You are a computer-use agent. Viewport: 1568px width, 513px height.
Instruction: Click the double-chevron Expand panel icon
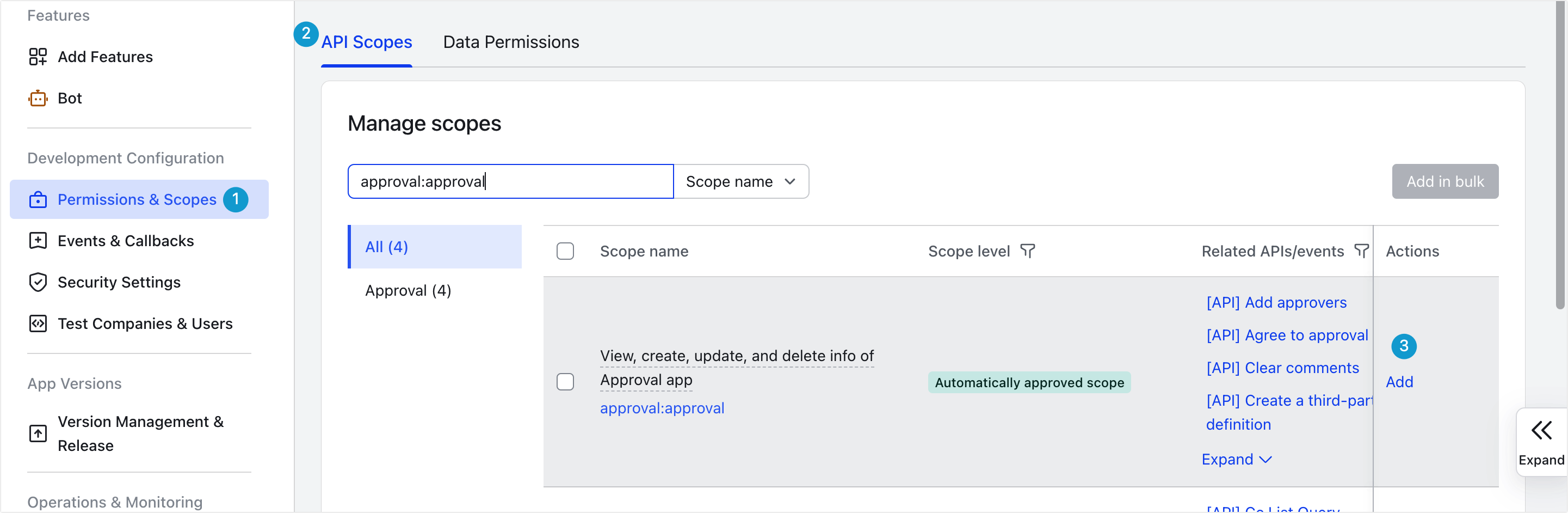click(x=1541, y=430)
